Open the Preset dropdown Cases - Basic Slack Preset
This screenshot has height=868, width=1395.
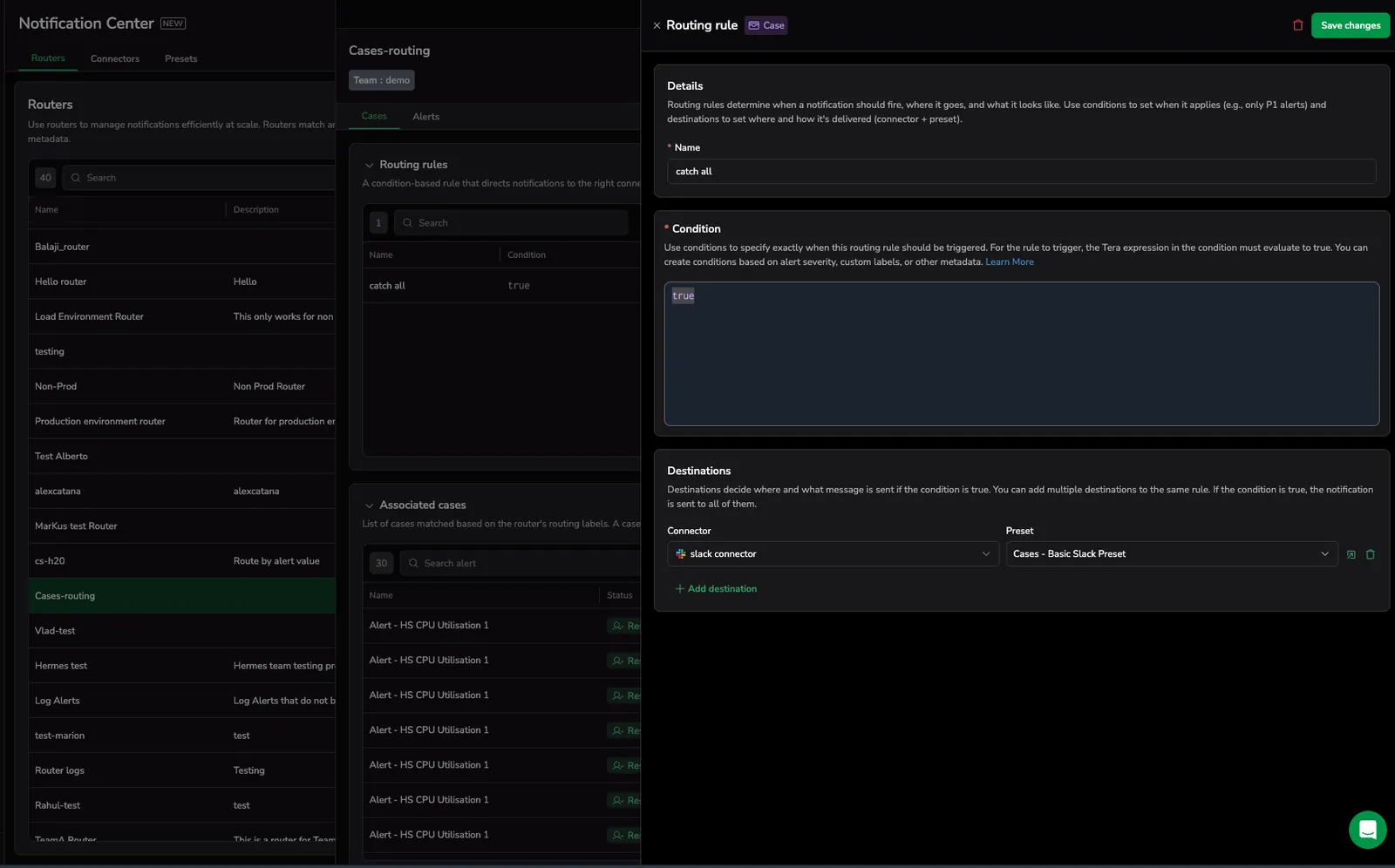(x=1171, y=554)
